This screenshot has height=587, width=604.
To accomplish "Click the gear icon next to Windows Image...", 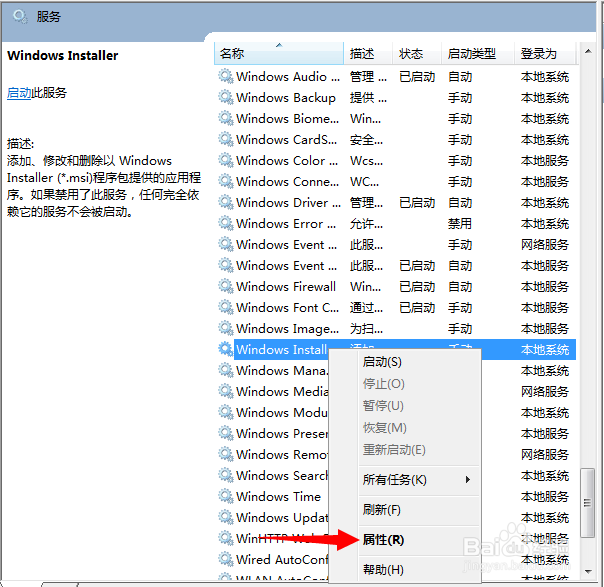I will click(x=226, y=328).
